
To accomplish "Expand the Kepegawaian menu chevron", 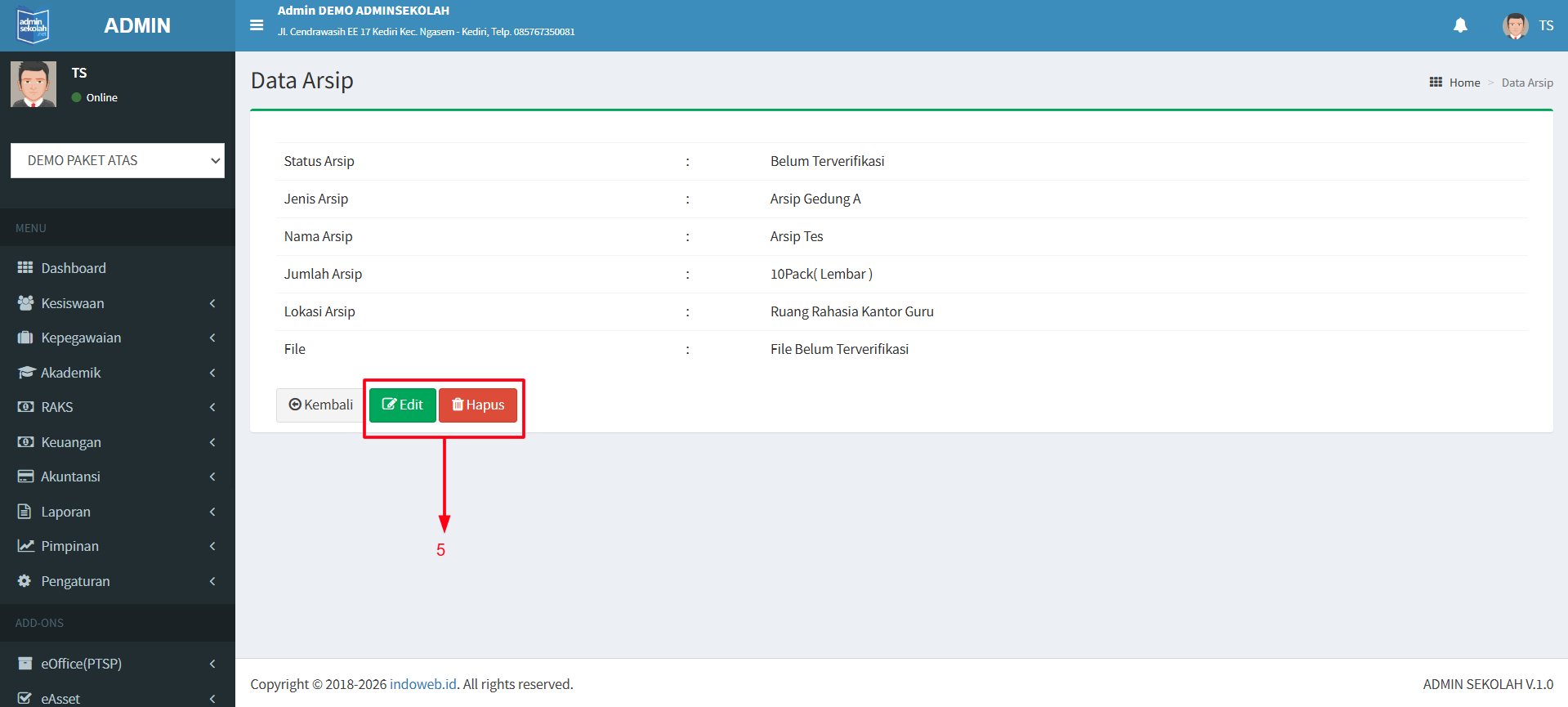I will 212,338.
